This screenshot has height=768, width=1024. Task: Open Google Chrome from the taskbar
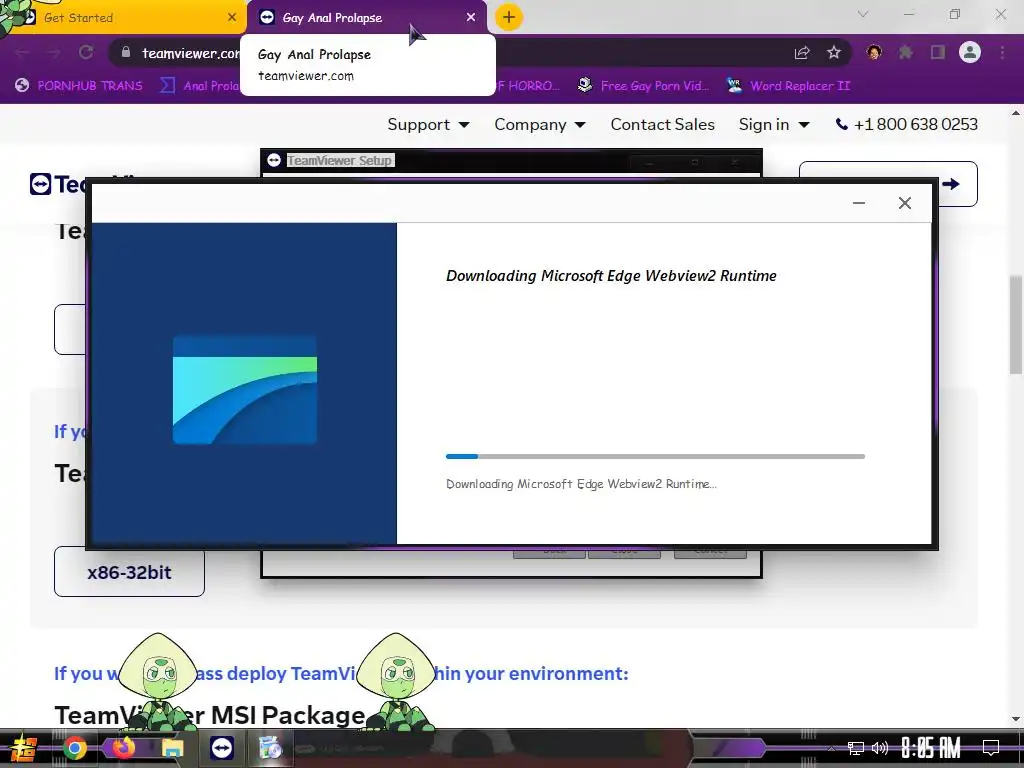click(x=74, y=748)
